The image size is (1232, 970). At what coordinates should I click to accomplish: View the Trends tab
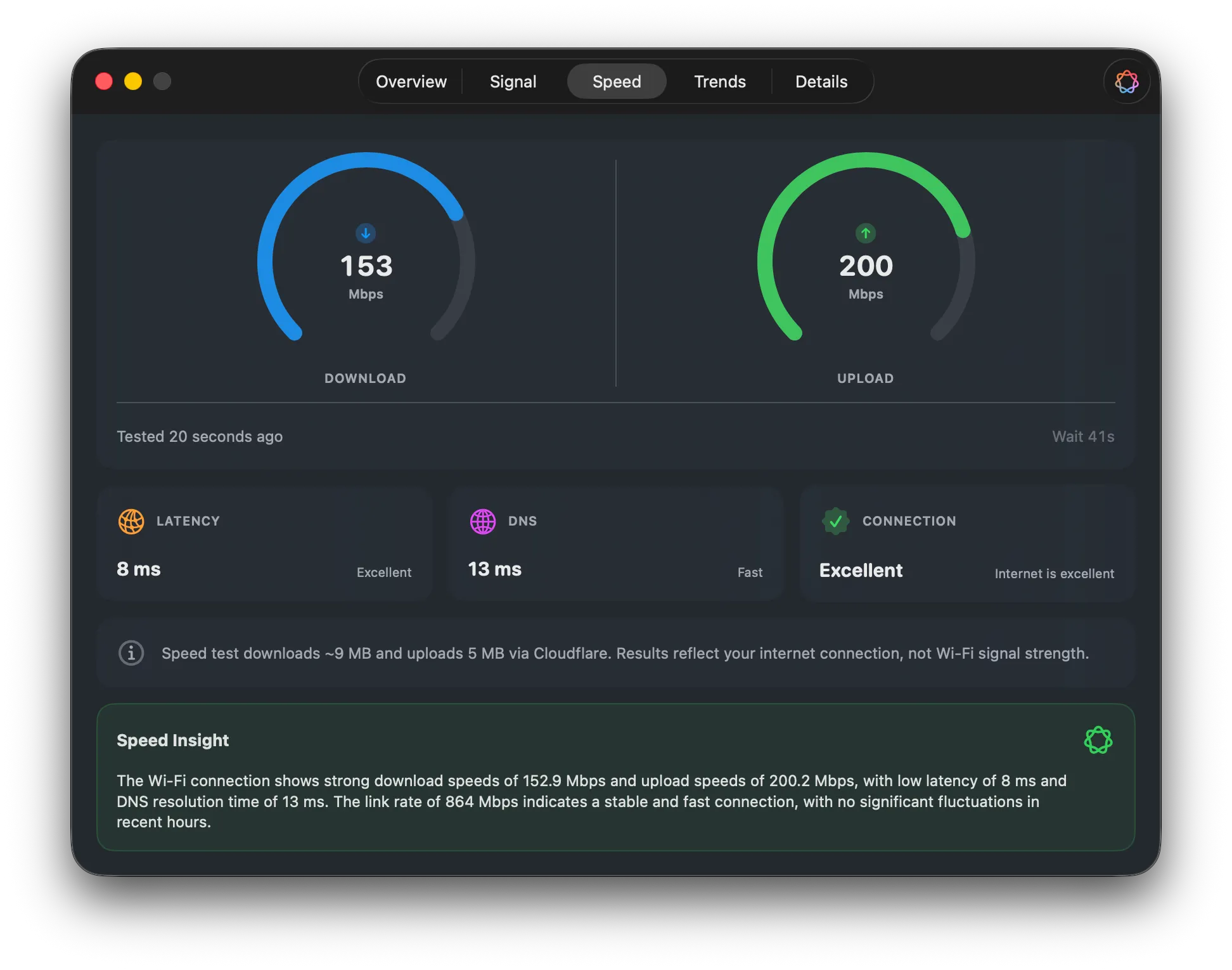(719, 81)
